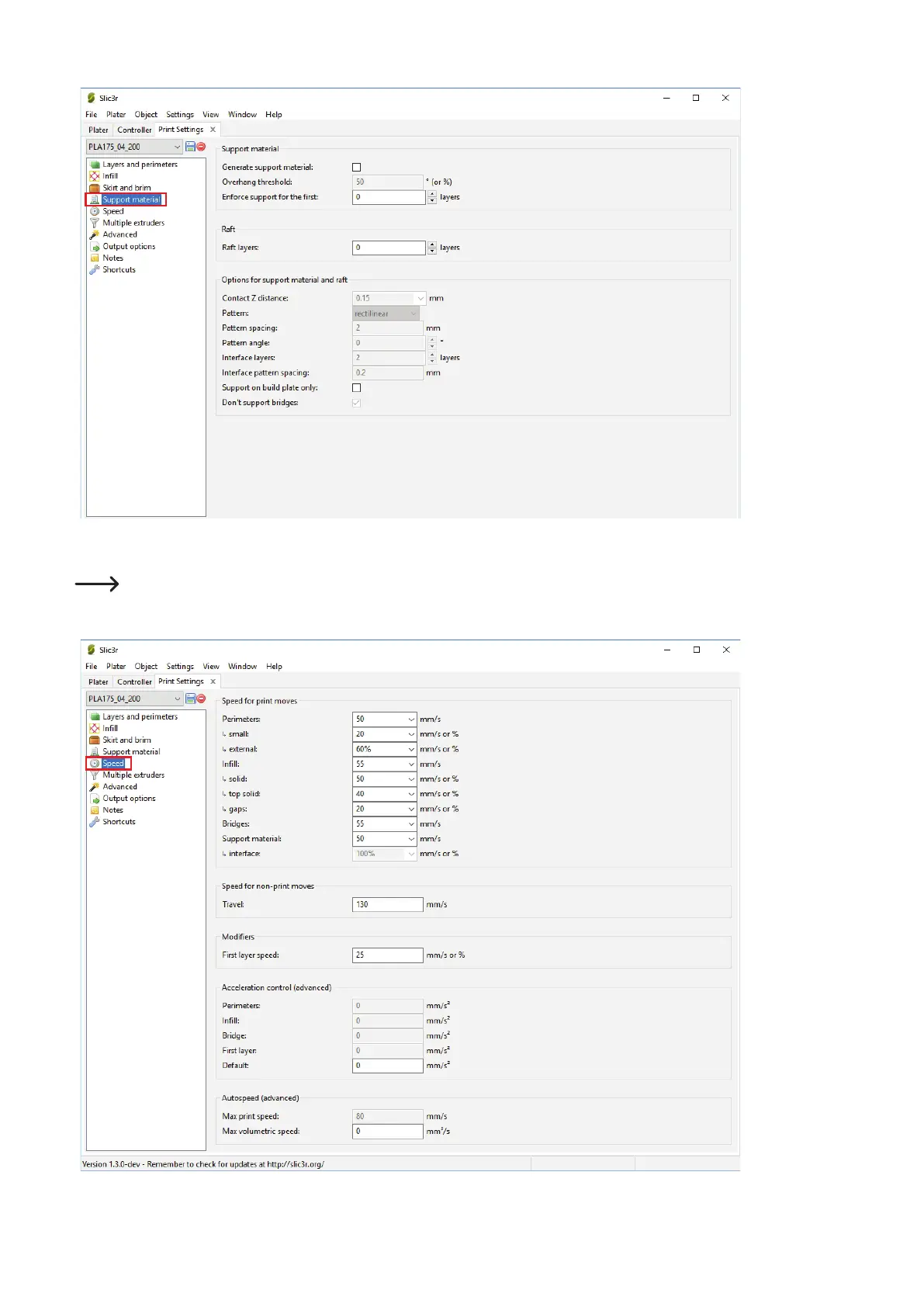This screenshot has width=924, height=1307.
Task: Open Object menu in Speed window
Action: click(146, 667)
